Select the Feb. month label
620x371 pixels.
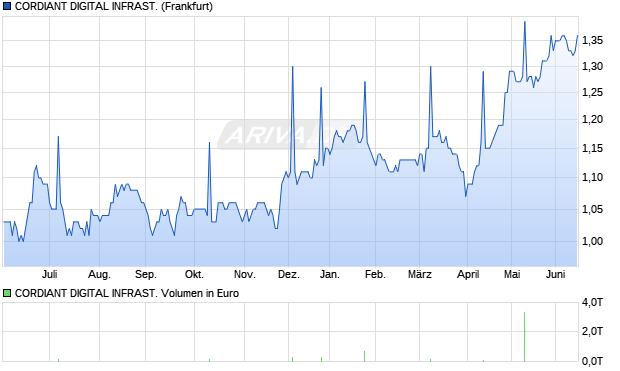[x=375, y=274]
